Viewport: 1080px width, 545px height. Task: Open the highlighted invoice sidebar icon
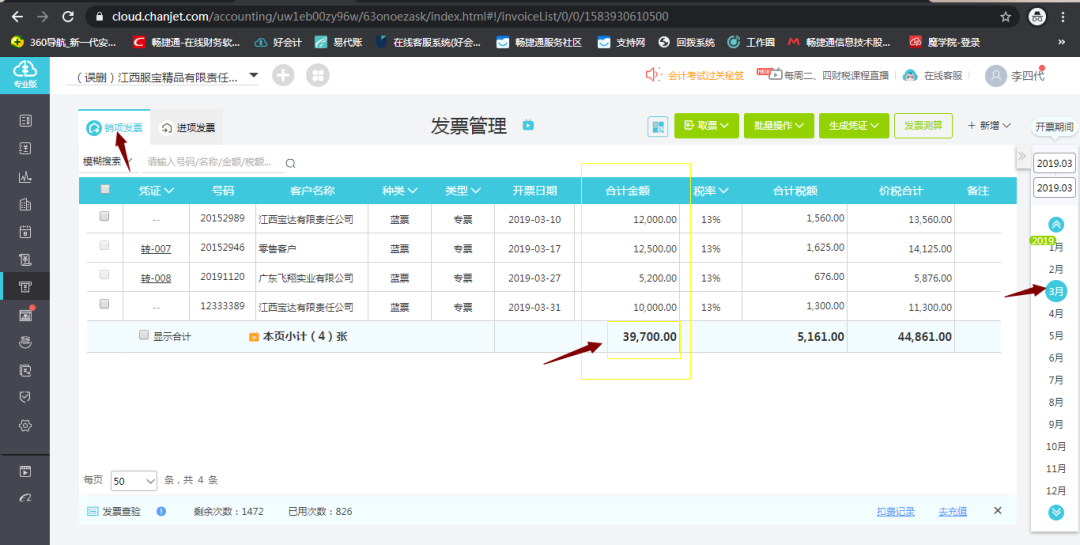(x=25, y=287)
